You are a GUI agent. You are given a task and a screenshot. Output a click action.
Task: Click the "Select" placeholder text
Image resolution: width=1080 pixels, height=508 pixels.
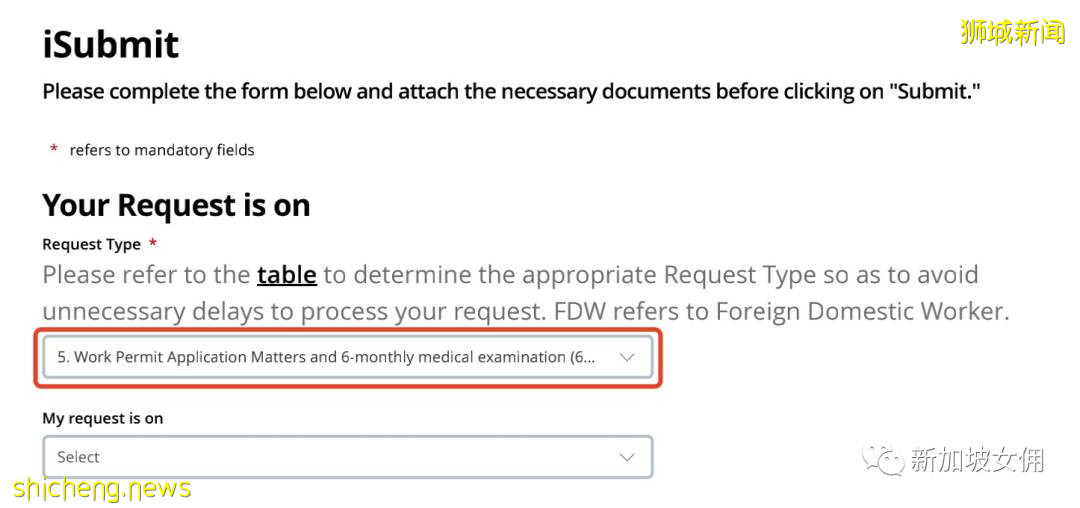[x=78, y=457]
